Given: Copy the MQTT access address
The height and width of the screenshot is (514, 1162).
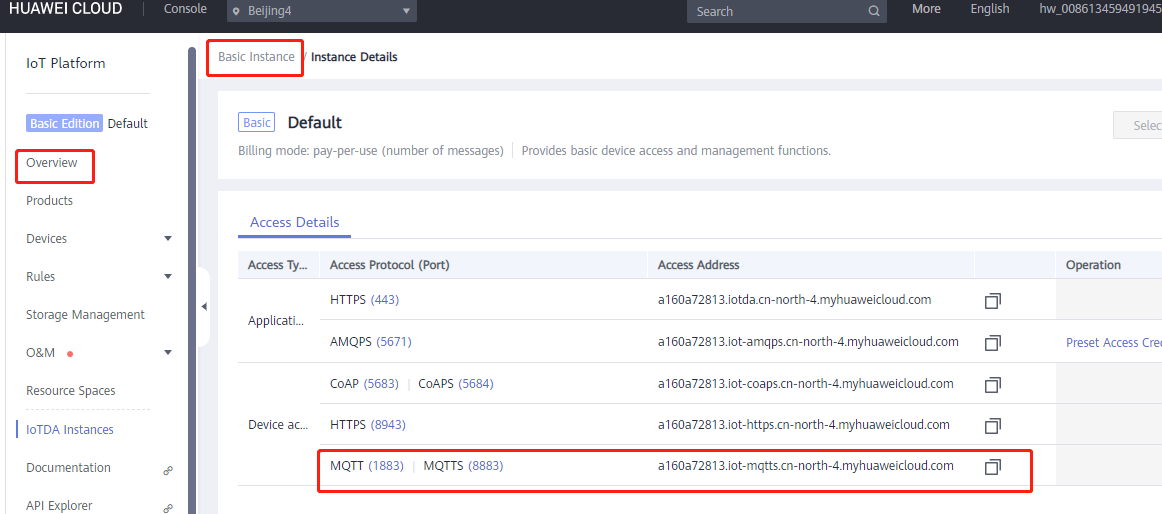Looking at the screenshot, I should 992,468.
